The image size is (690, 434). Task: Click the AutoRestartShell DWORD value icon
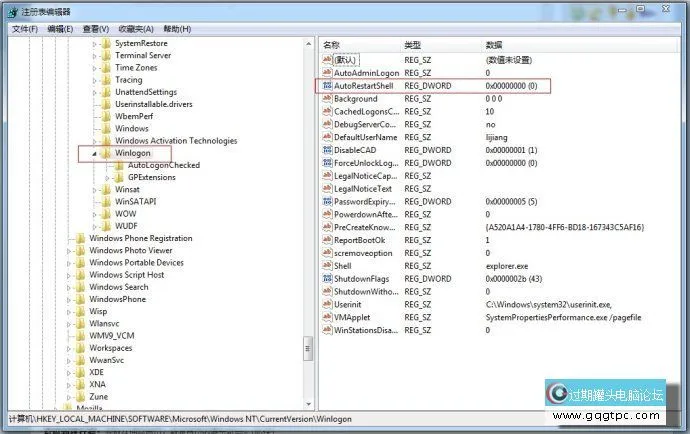point(327,86)
